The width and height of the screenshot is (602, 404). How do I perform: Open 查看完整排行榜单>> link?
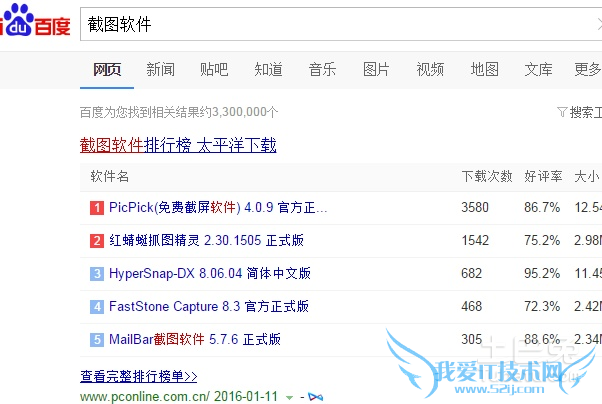139,376
